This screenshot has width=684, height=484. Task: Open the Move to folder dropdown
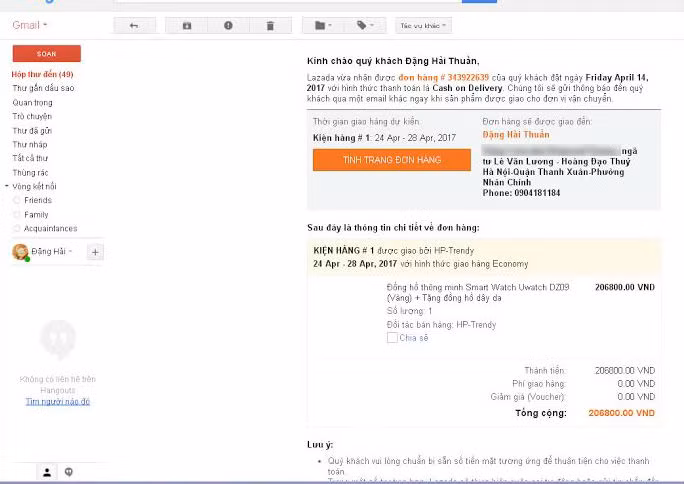[323, 26]
